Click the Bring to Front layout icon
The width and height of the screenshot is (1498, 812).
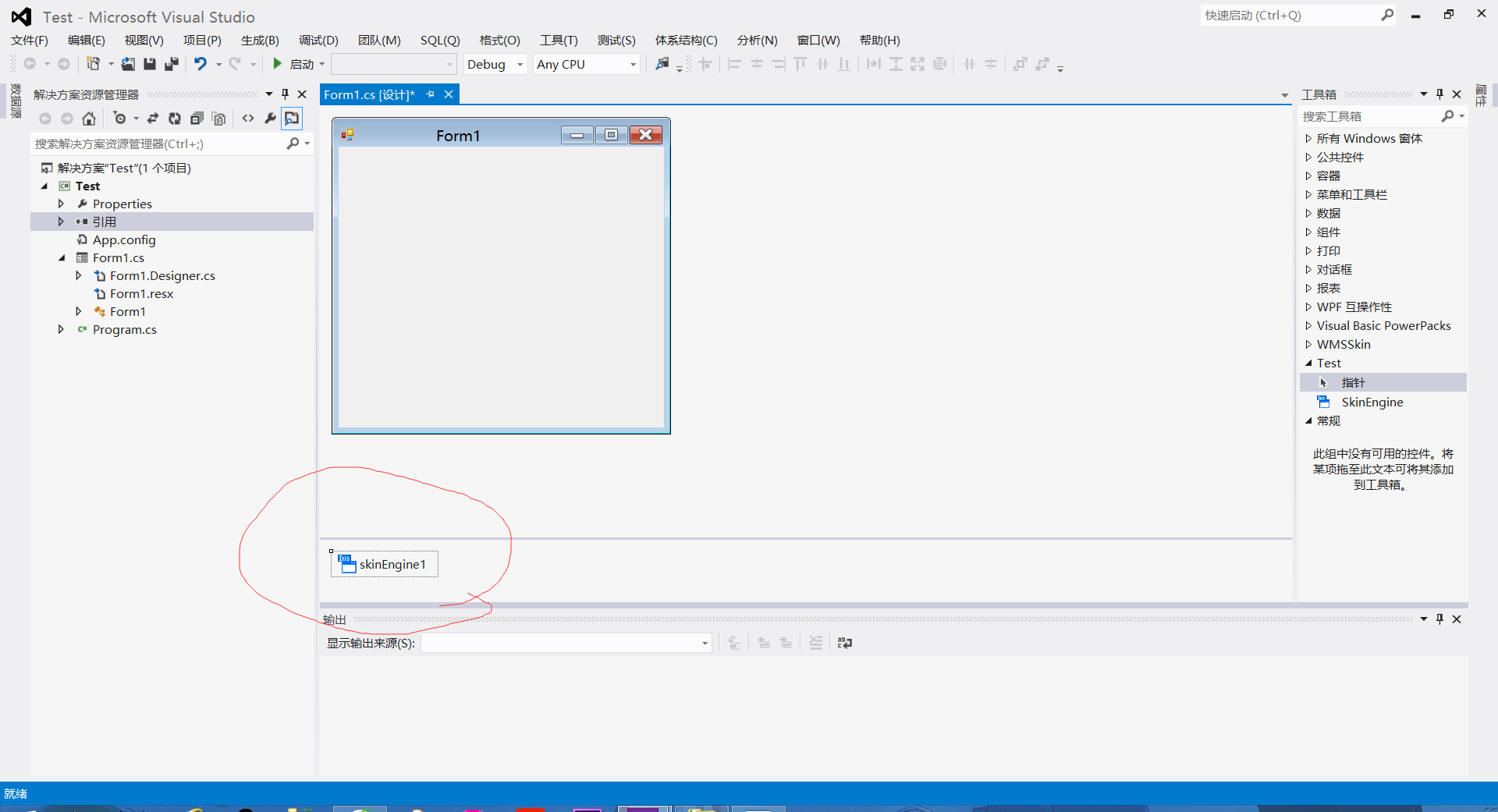tap(1020, 64)
